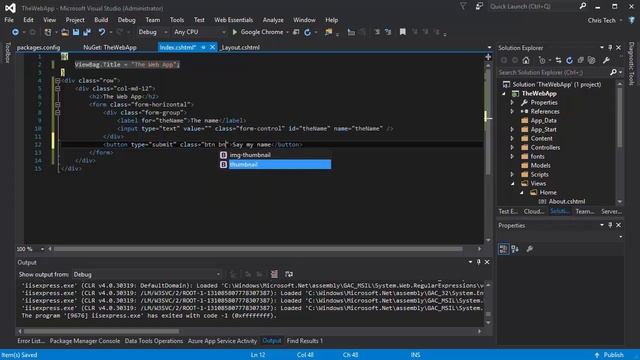Click the Alphabetical sort icon in Properties panel
640x360 pixels.
click(515, 249)
